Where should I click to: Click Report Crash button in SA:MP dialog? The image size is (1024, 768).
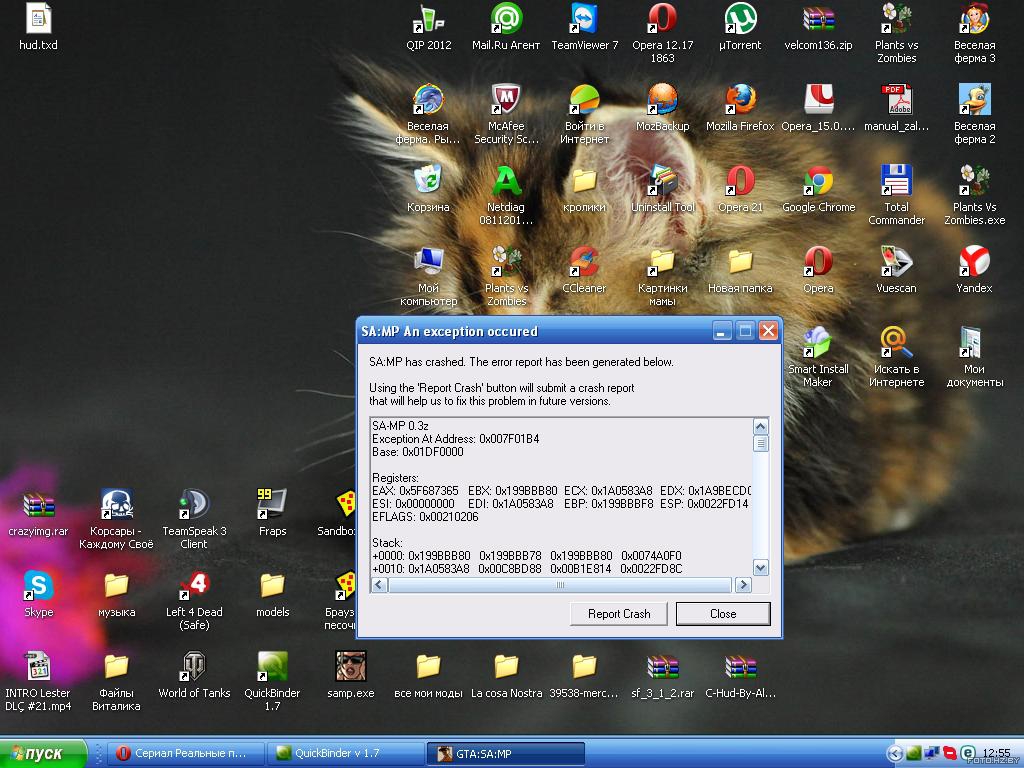click(x=618, y=614)
